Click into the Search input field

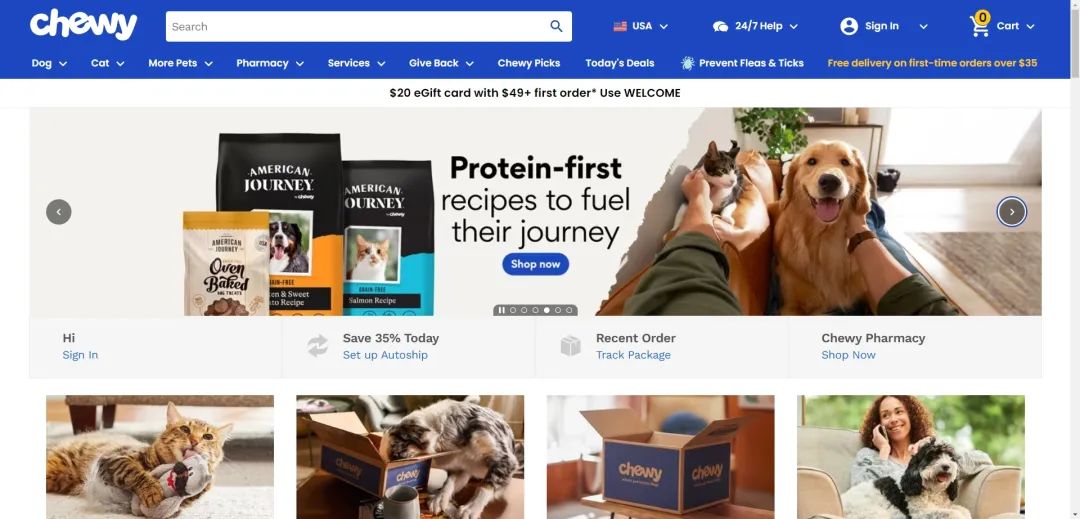click(357, 26)
